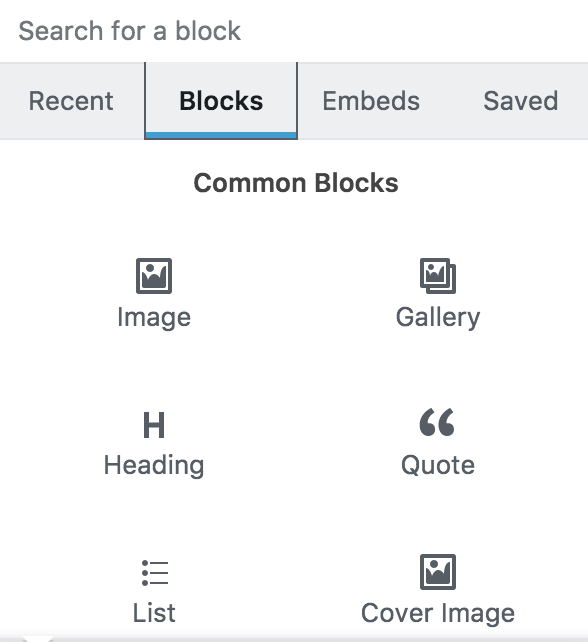This screenshot has height=642, width=588.
Task: Go to the Embeds tab
Action: click(x=371, y=101)
